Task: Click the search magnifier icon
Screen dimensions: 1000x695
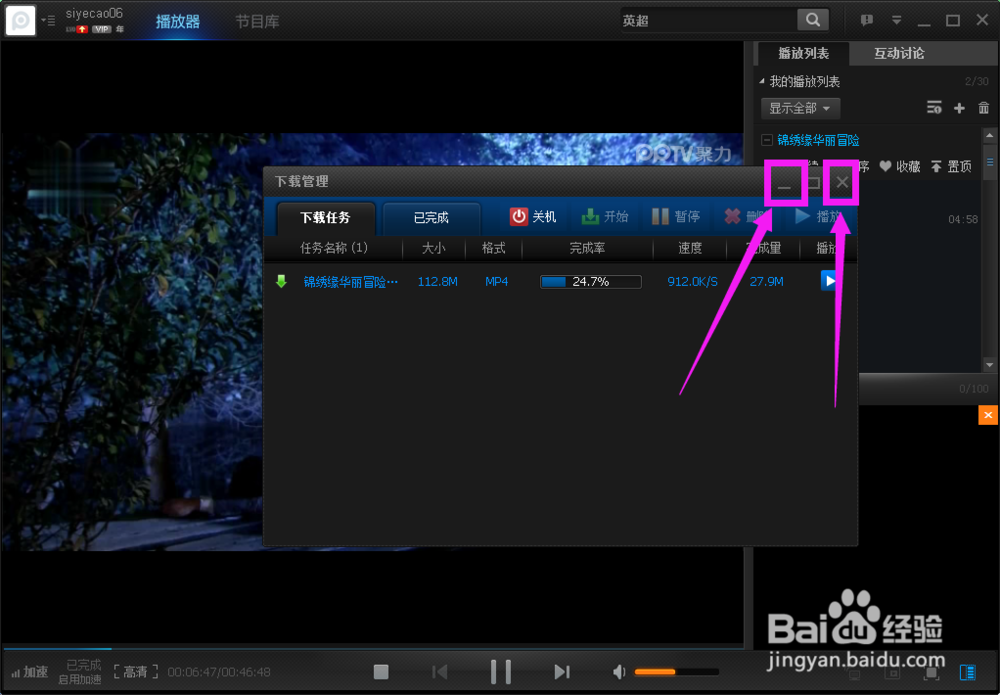Action: pyautogui.click(x=812, y=19)
